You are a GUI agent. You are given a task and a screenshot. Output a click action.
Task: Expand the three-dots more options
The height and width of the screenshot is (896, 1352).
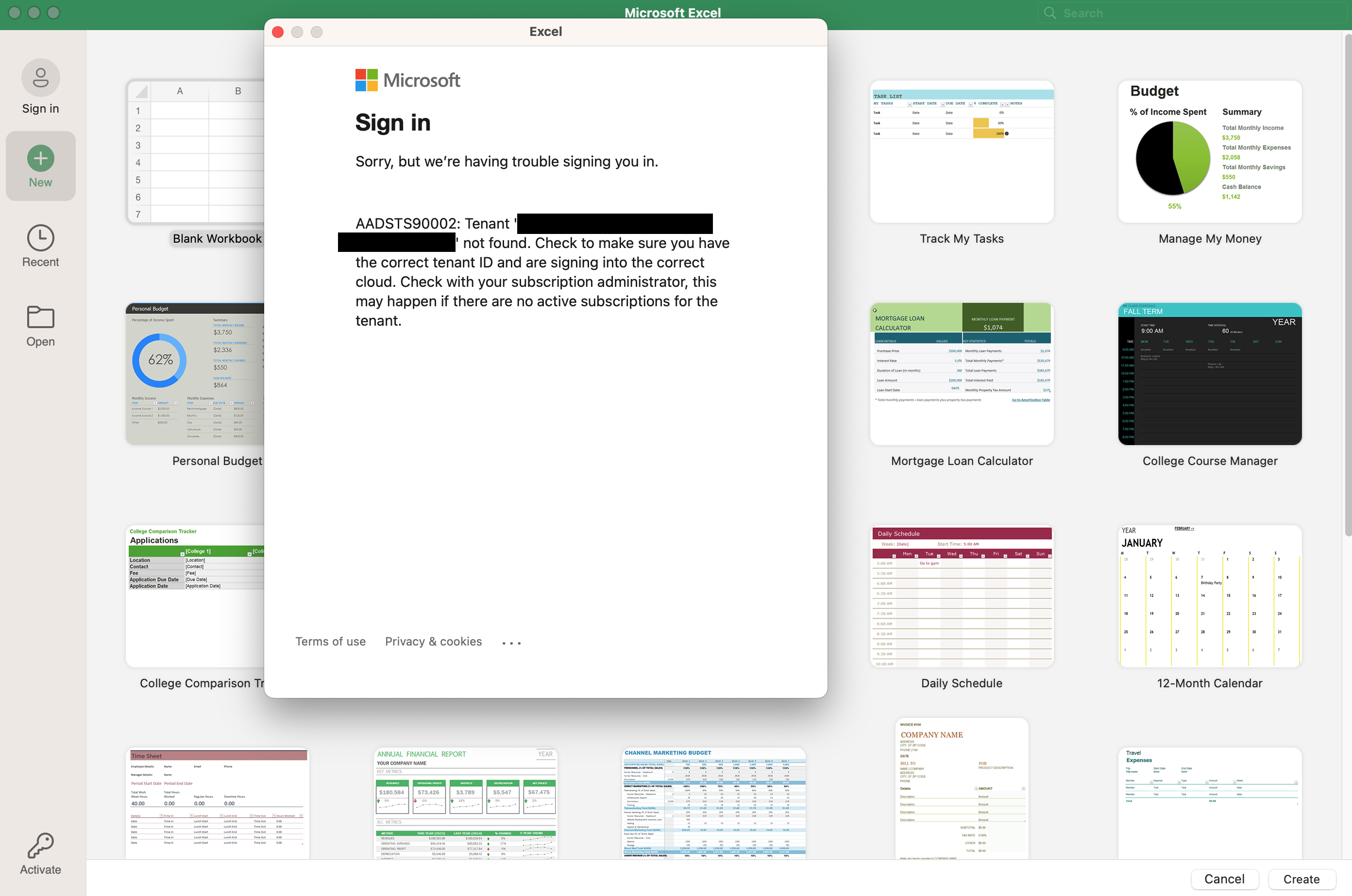tap(511, 643)
